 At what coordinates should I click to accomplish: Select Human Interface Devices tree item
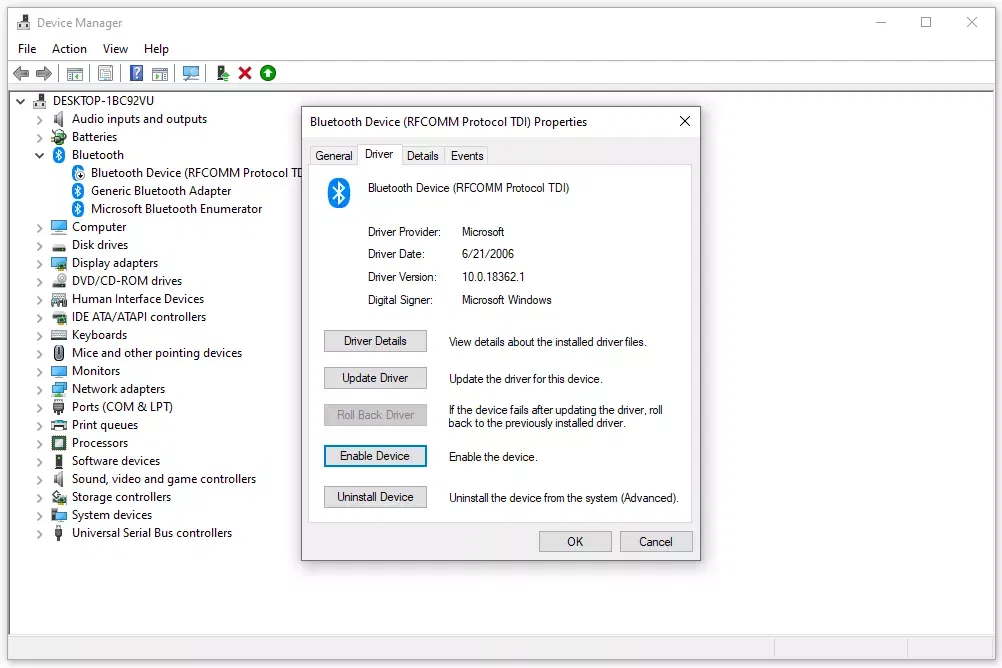pyautogui.click(x=137, y=299)
